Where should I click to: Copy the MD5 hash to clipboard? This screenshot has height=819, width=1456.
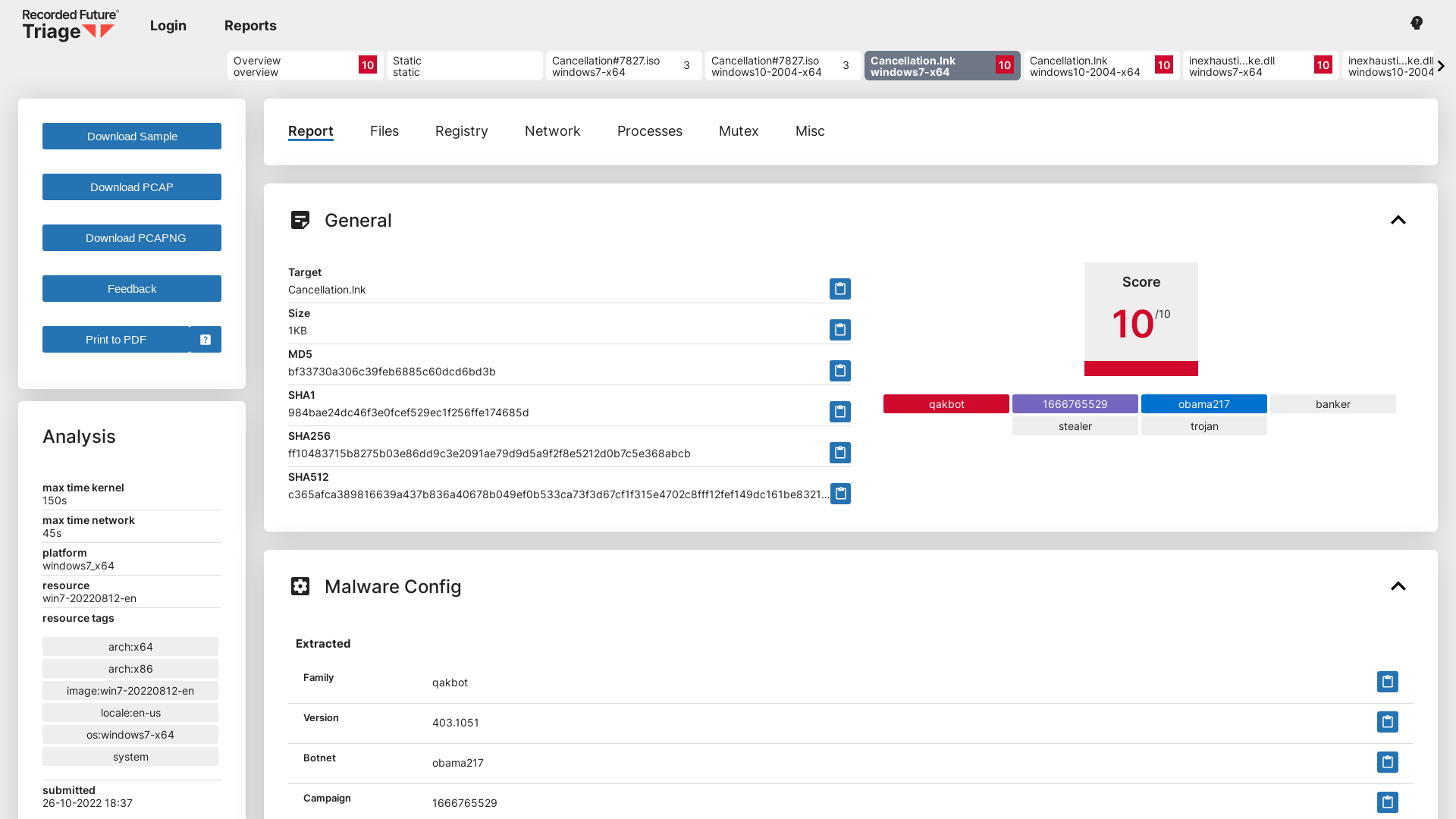coord(839,371)
